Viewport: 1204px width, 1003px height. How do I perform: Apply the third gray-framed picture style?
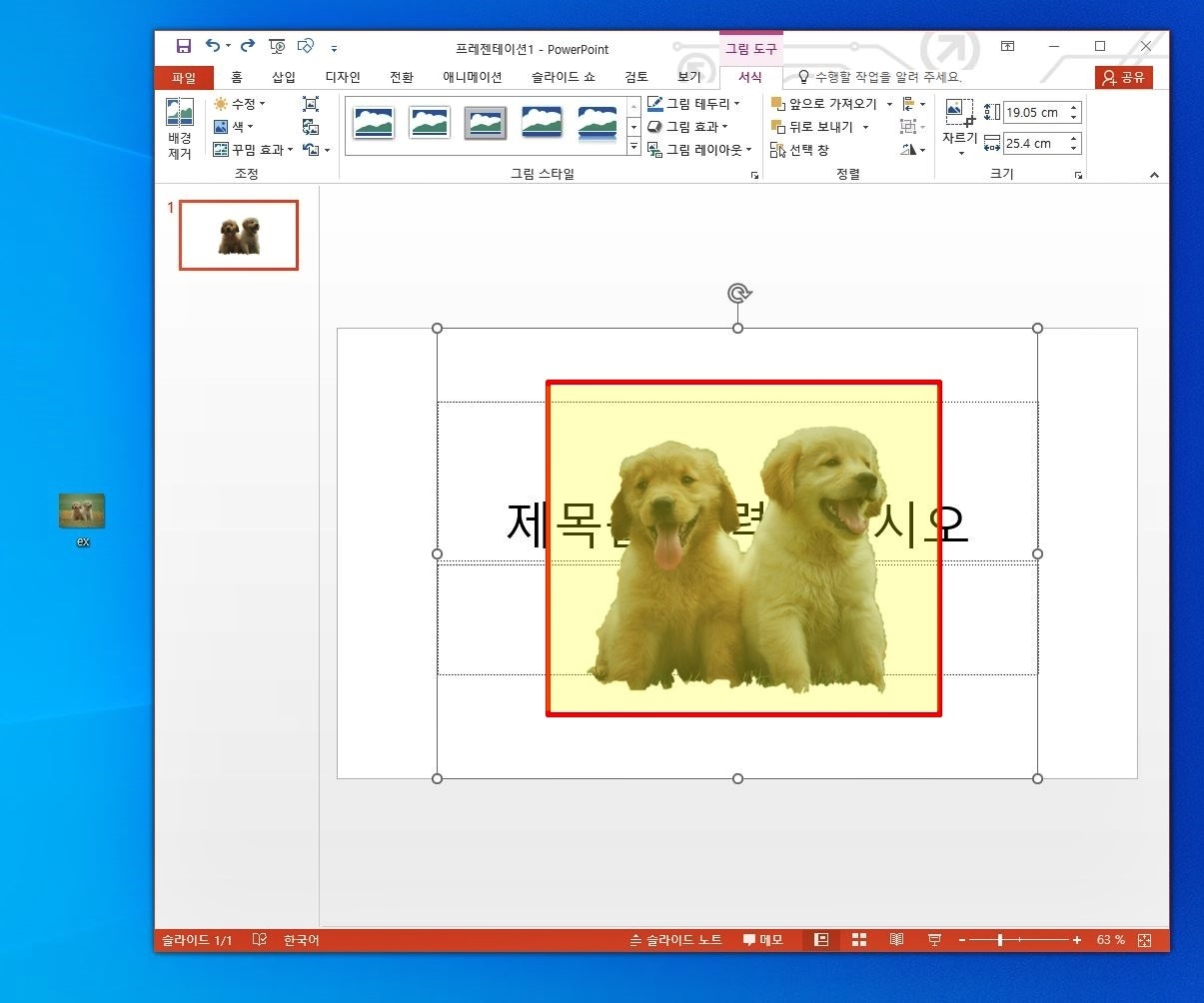click(486, 123)
